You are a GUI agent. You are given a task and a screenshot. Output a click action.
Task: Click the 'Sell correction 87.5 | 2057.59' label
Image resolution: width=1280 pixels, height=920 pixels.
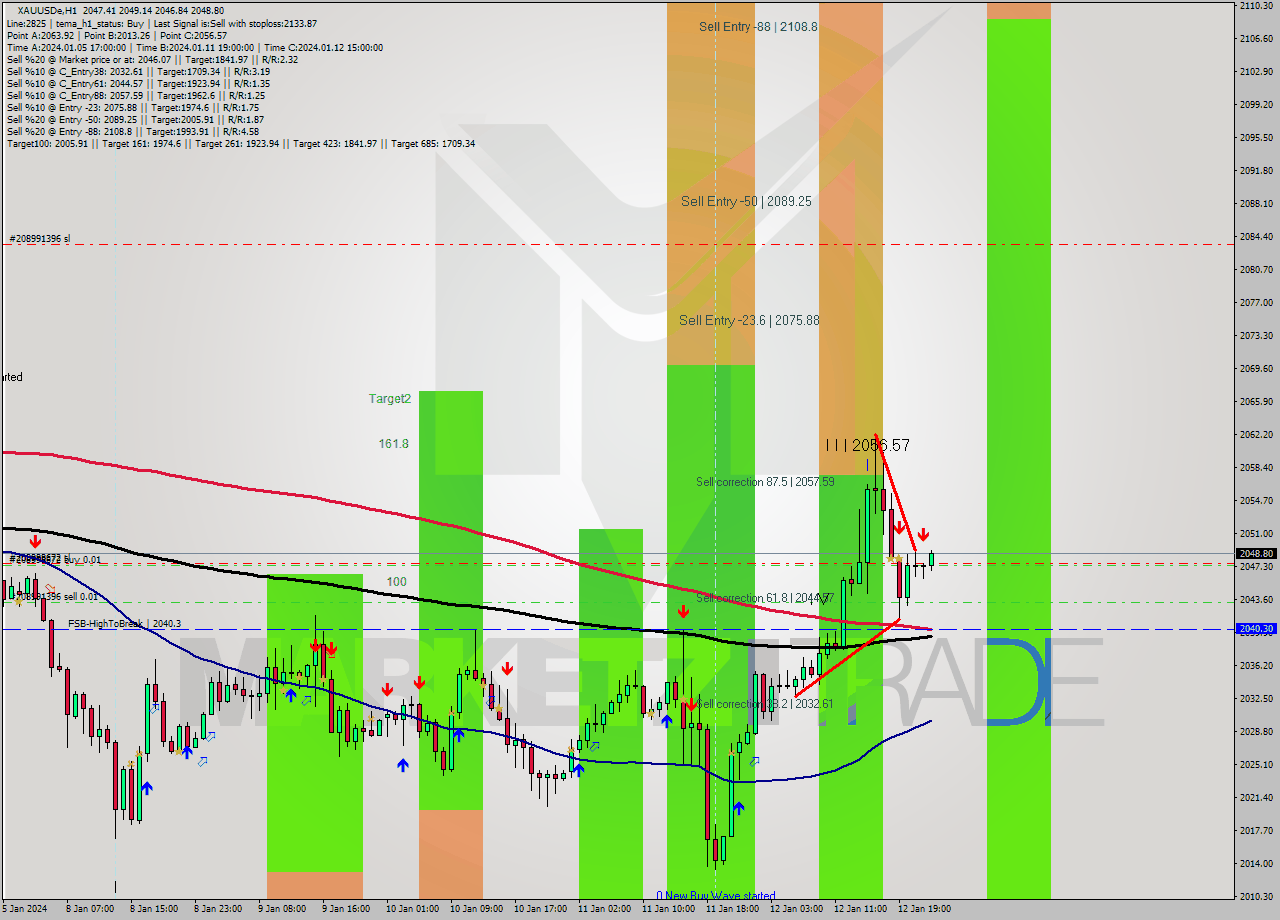pyautogui.click(x=765, y=482)
